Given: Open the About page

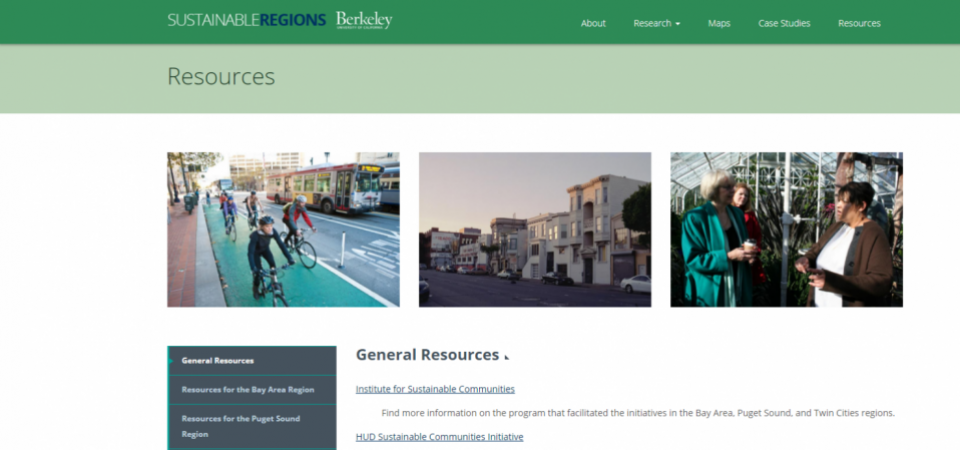Looking at the screenshot, I should pos(593,23).
